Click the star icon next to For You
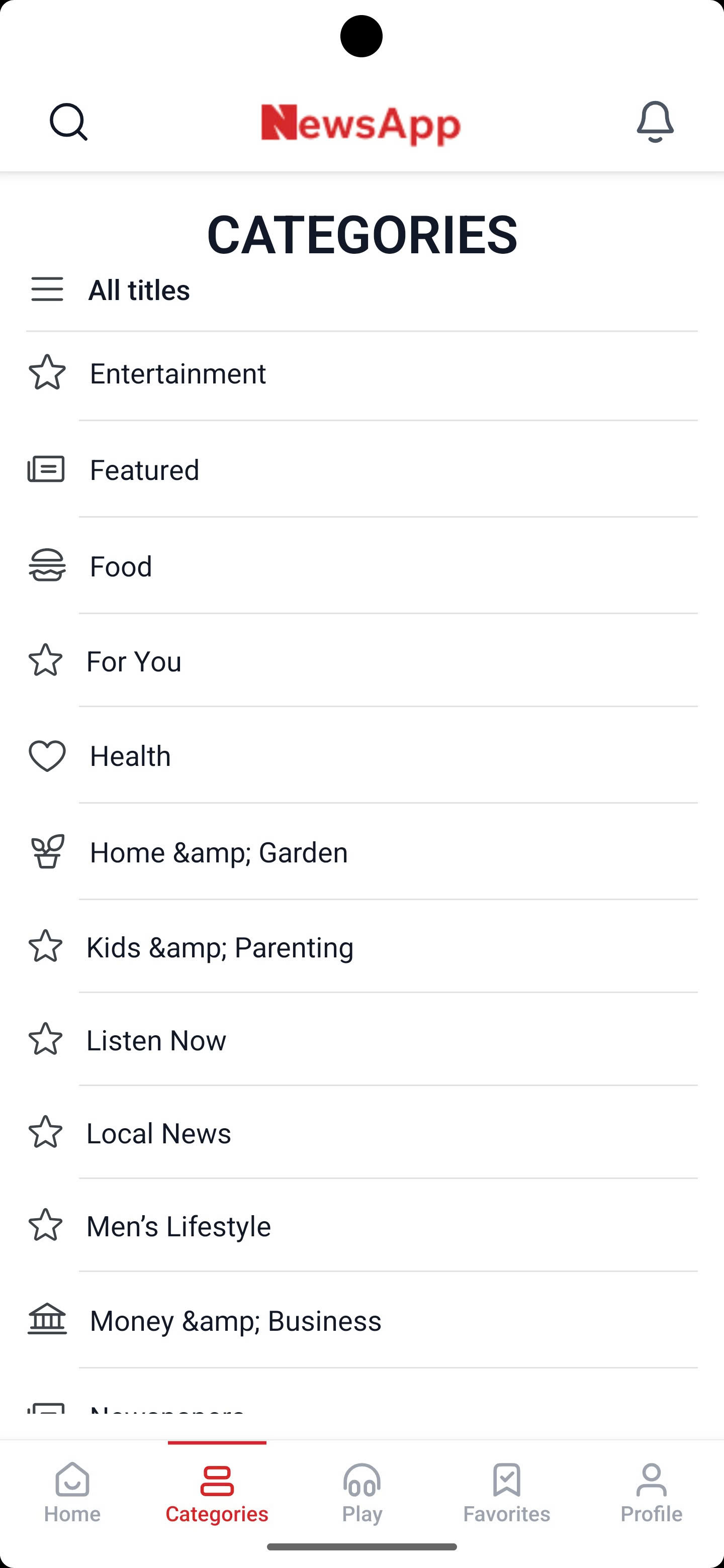724x1568 pixels. 46,660
